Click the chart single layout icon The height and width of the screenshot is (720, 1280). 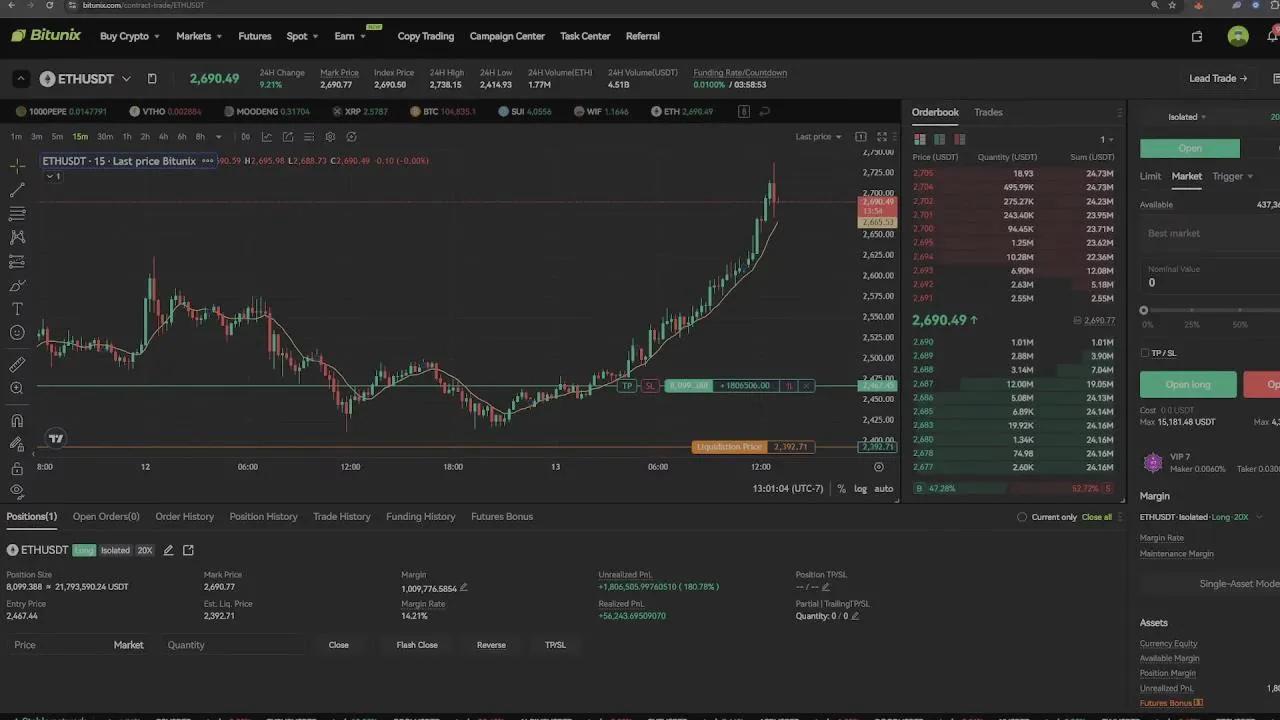[x=860, y=137]
